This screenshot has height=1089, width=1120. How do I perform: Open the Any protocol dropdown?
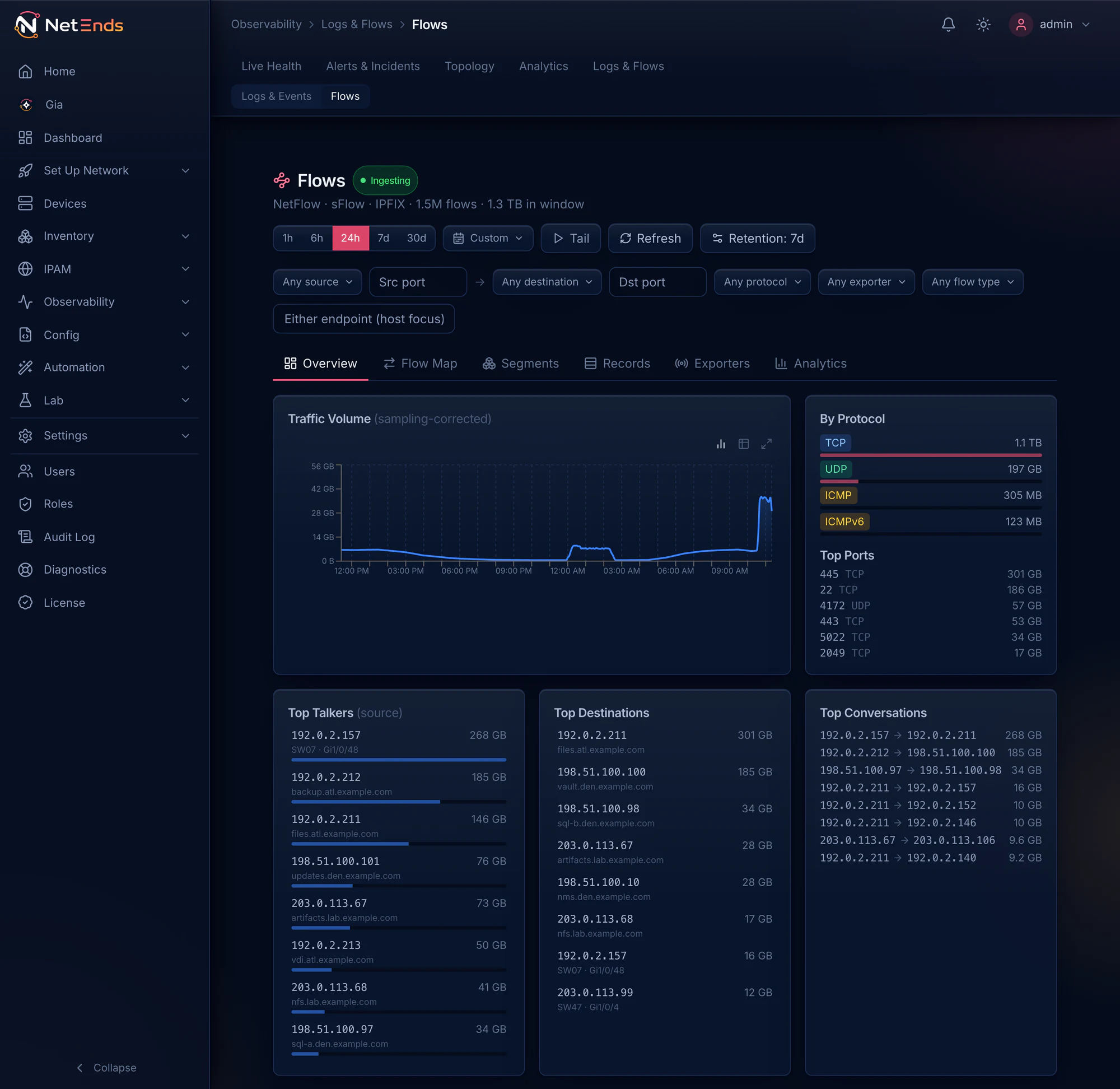(x=762, y=282)
